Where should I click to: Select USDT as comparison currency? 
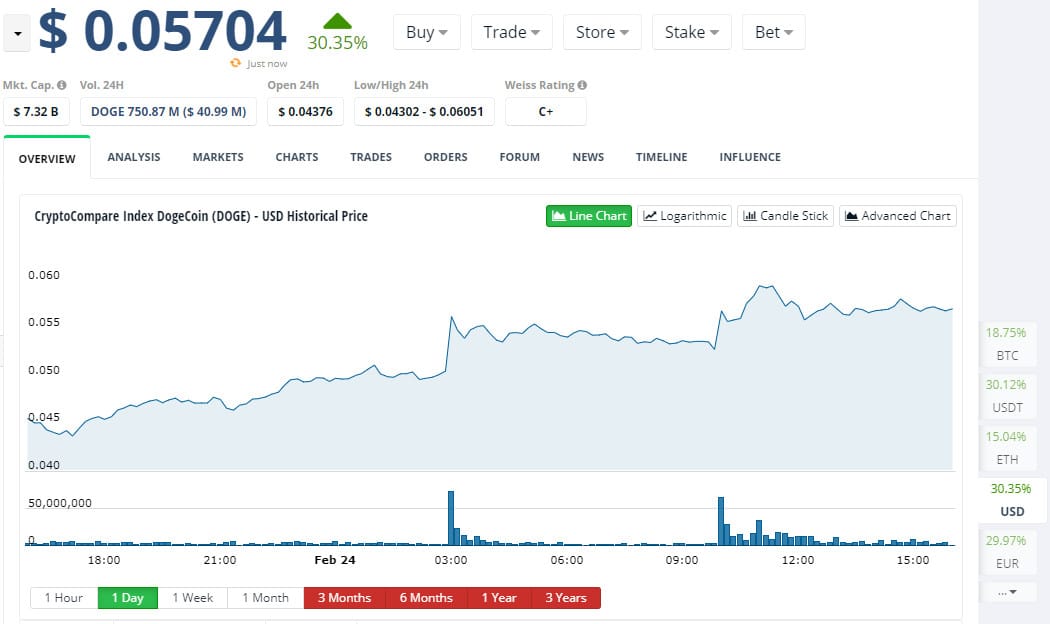pos(1006,396)
